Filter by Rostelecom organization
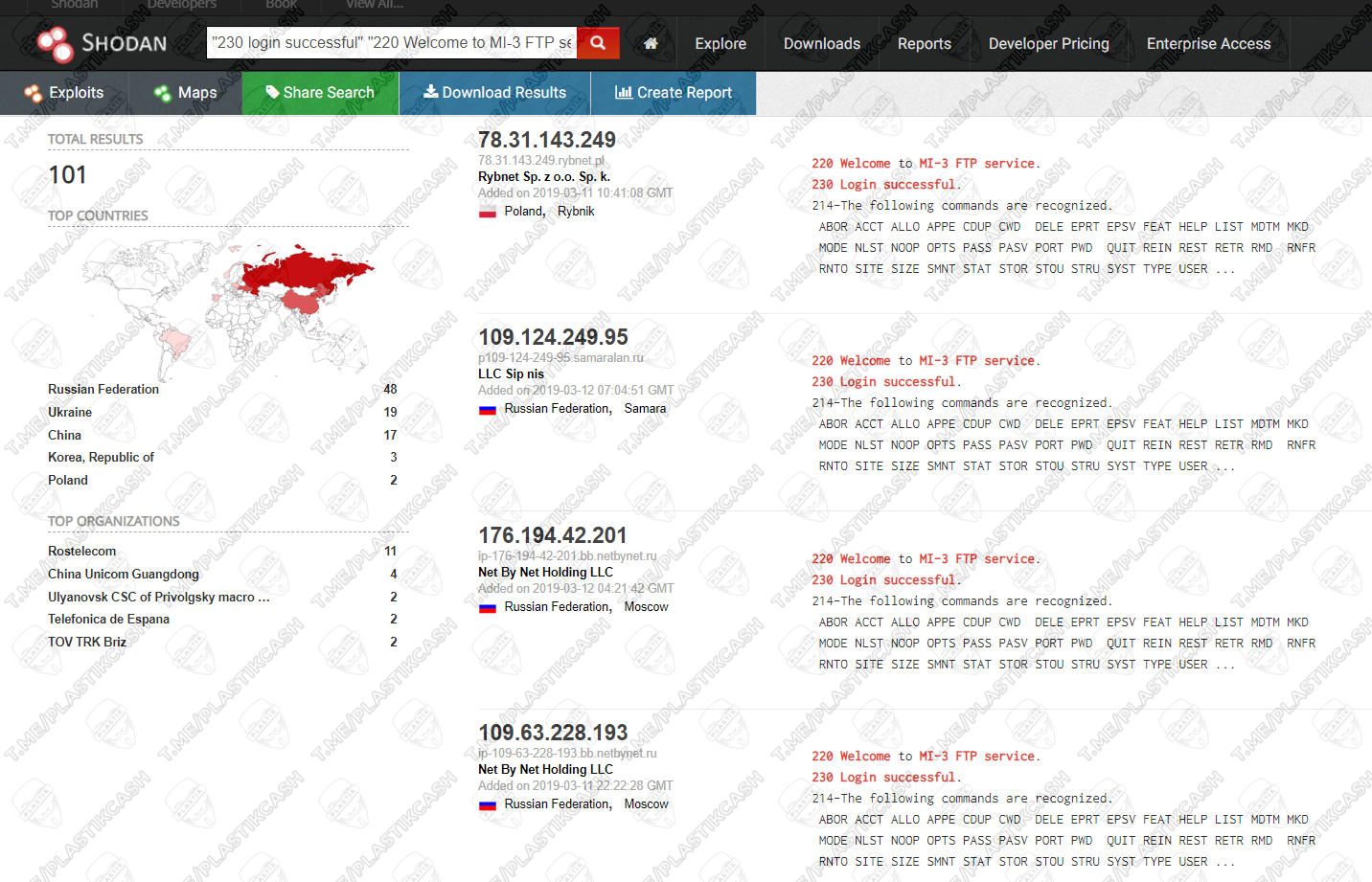 tap(82, 552)
